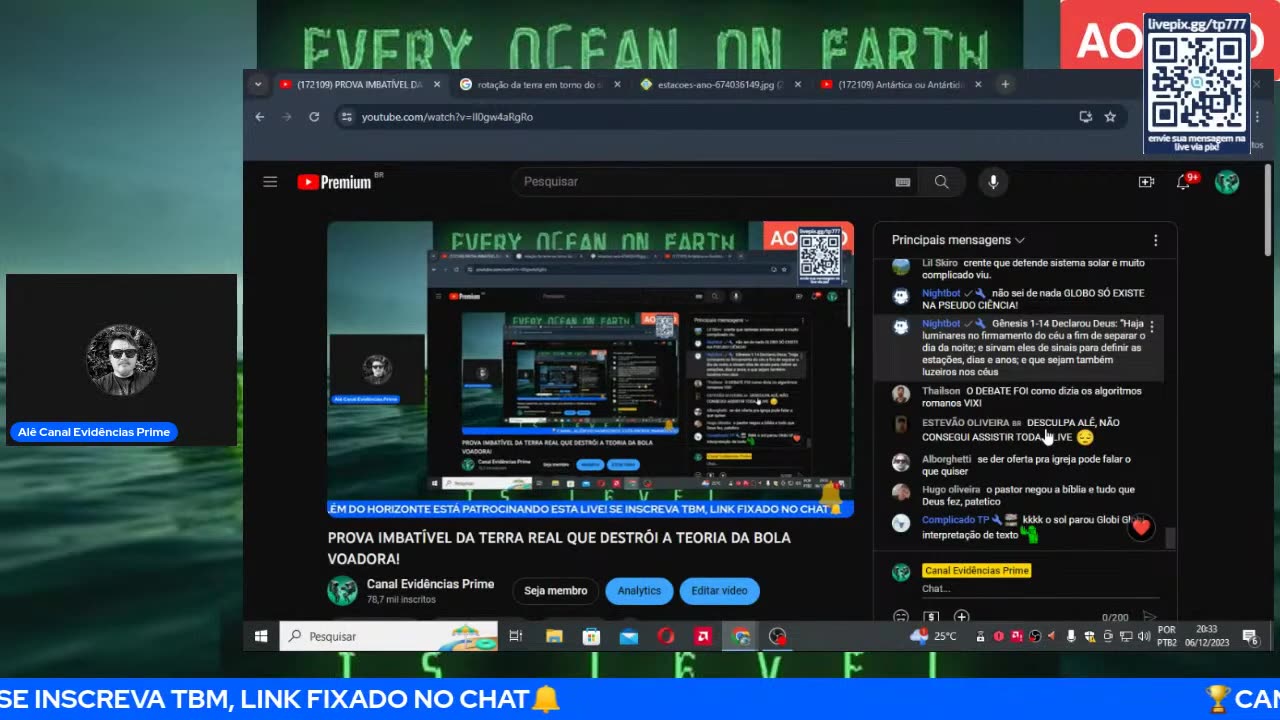Open the live chat three-dot options
The image size is (1280, 720).
pos(1155,240)
